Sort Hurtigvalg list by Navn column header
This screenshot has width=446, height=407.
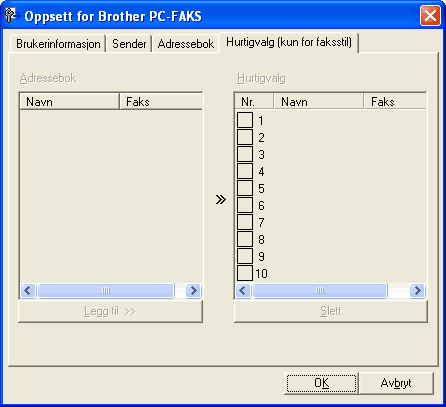pyautogui.click(x=318, y=102)
